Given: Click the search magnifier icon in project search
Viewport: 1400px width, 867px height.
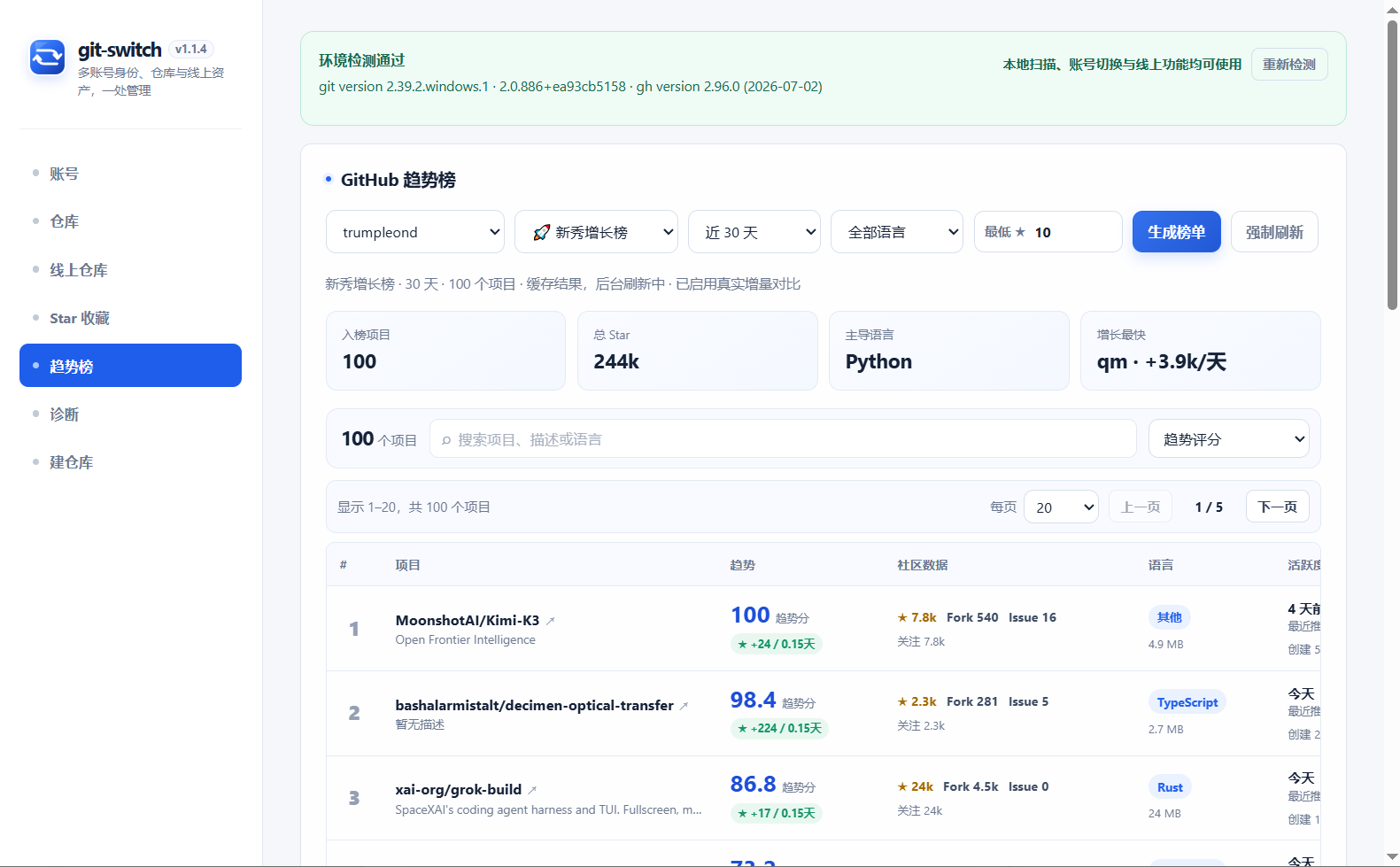Looking at the screenshot, I should (446, 440).
